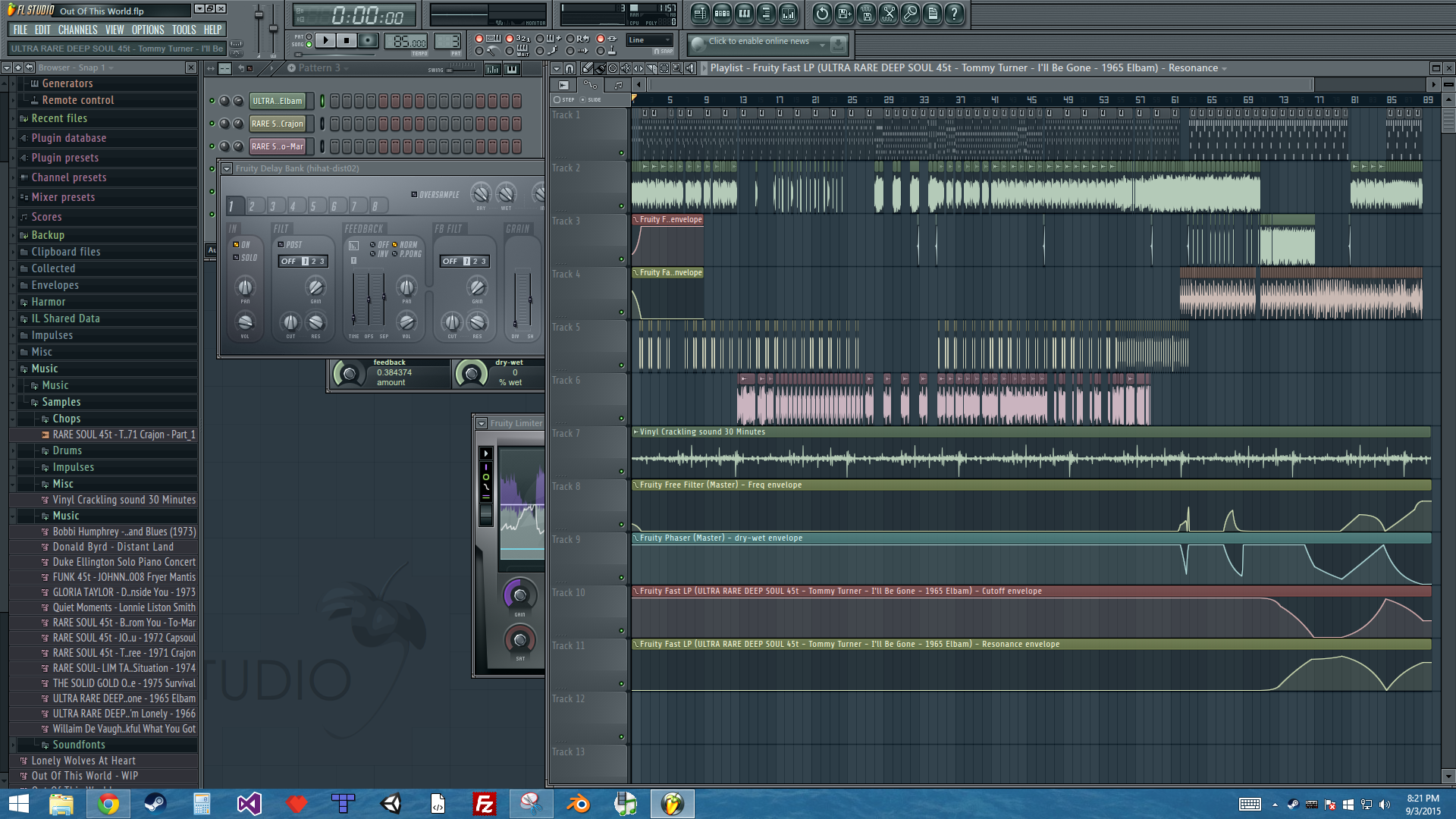Select STEP mode in the playlist
Image resolution: width=1456 pixels, height=819 pixels.
(557, 100)
